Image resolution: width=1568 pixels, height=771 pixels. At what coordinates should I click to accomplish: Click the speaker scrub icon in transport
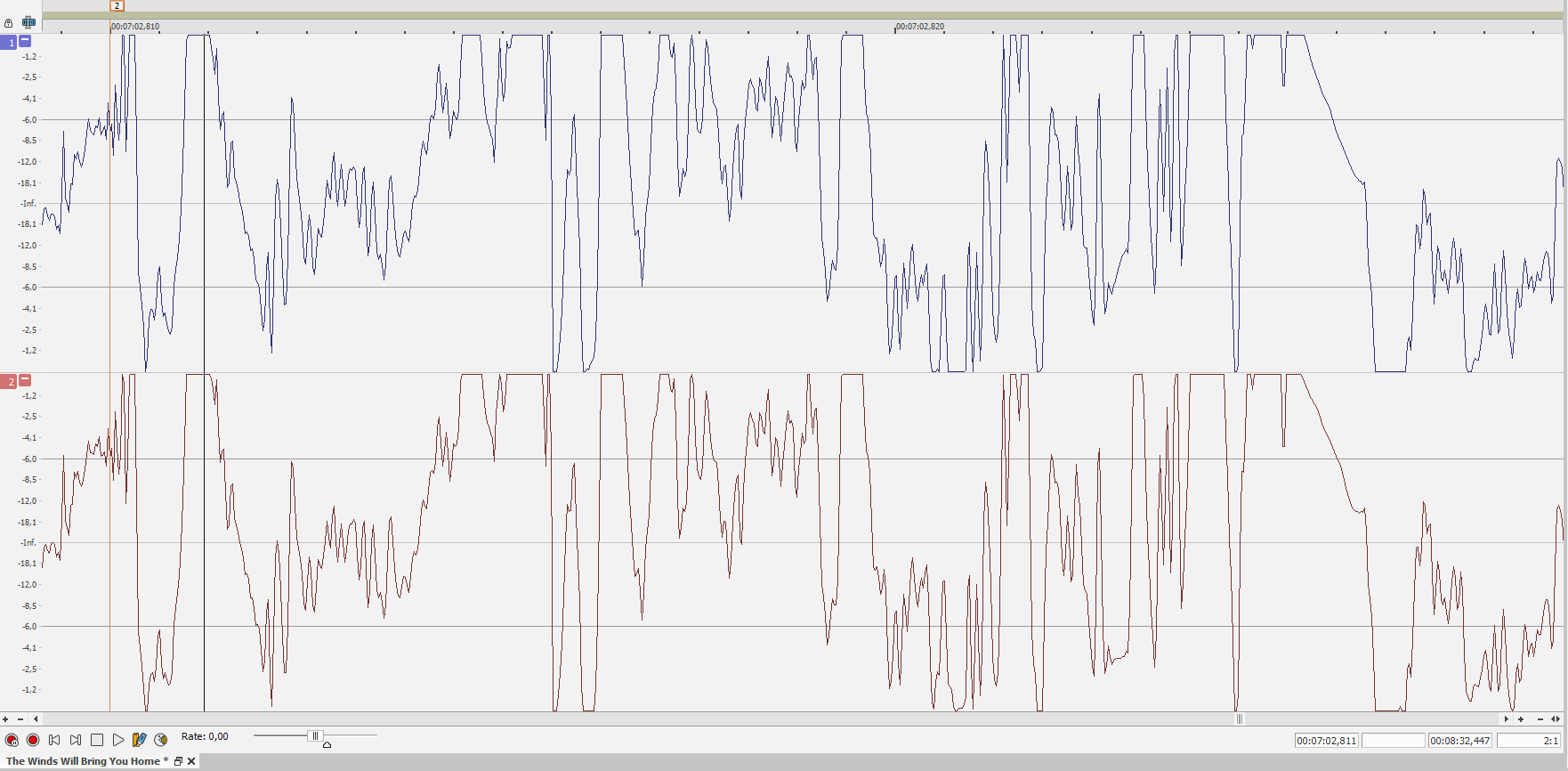pyautogui.click(x=161, y=740)
